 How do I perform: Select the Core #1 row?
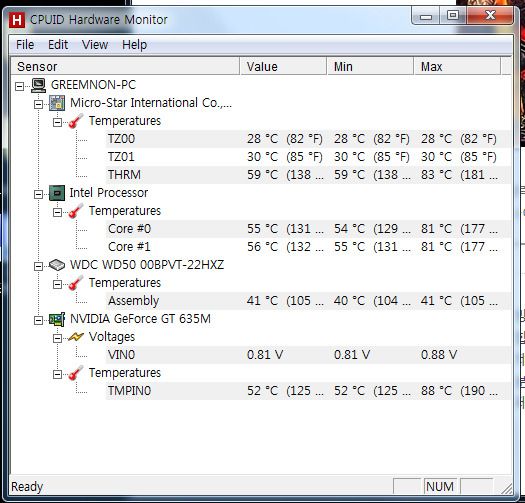308,247
